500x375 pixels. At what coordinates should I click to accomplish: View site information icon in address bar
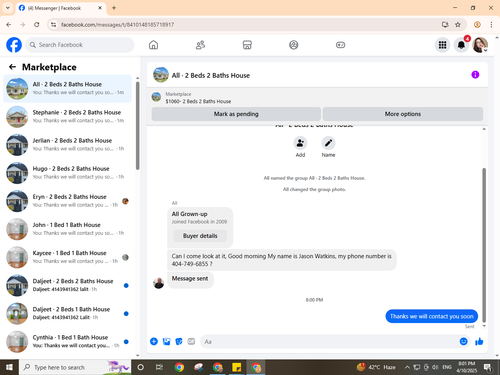[x=54, y=24]
